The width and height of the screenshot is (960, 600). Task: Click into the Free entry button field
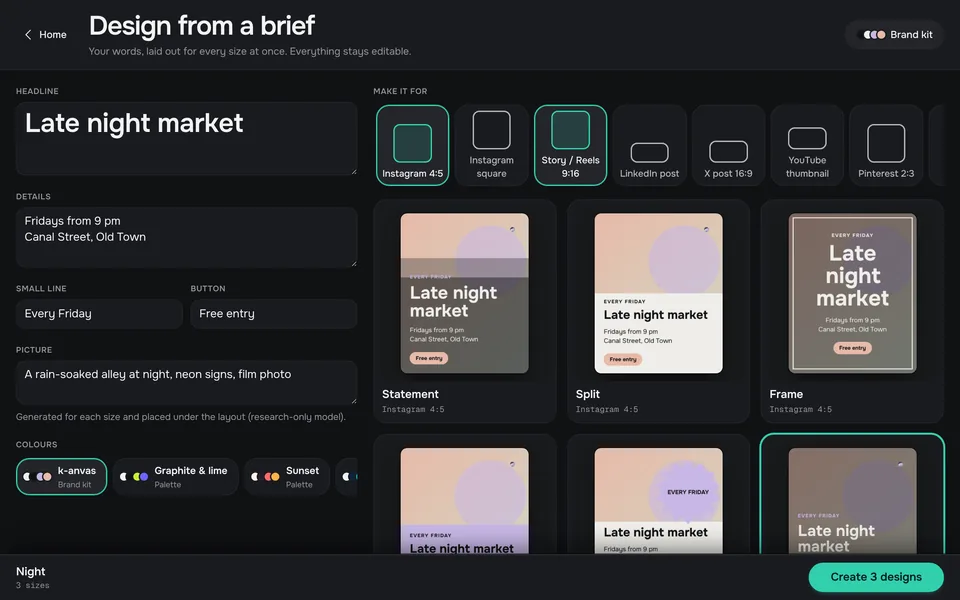click(x=274, y=313)
